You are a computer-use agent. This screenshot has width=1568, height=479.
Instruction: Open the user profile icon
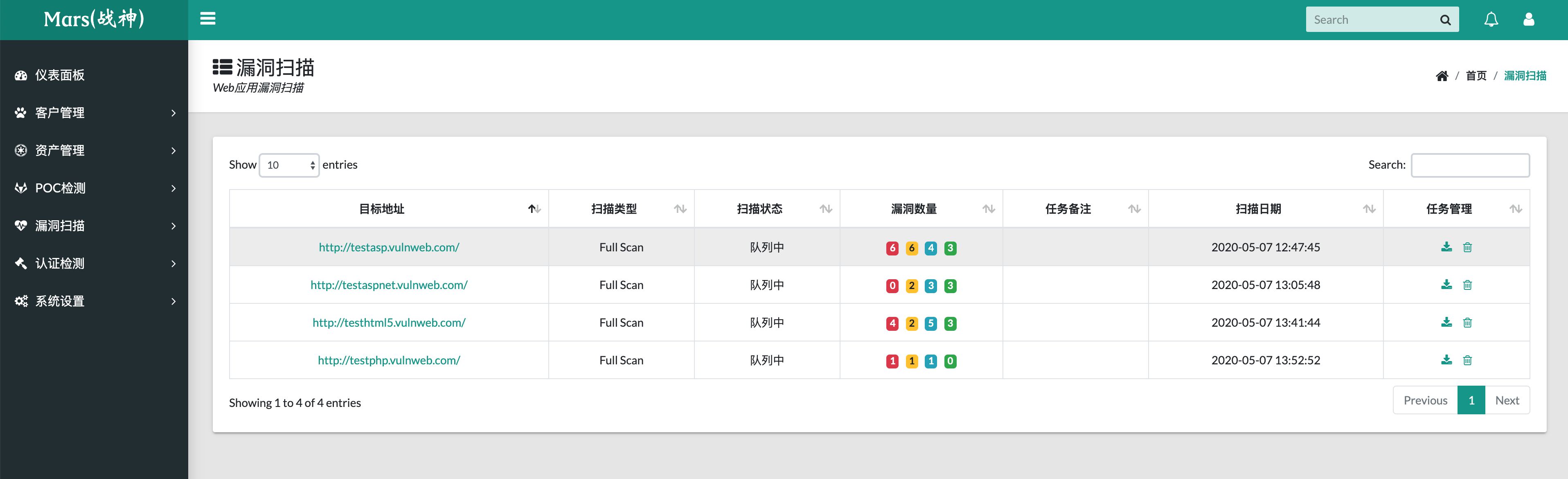pyautogui.click(x=1528, y=20)
